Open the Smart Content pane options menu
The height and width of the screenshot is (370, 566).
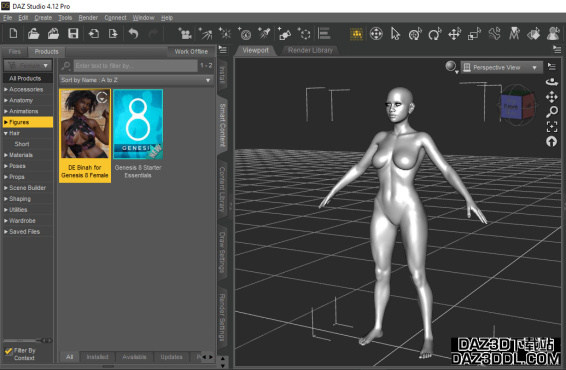coord(223,49)
